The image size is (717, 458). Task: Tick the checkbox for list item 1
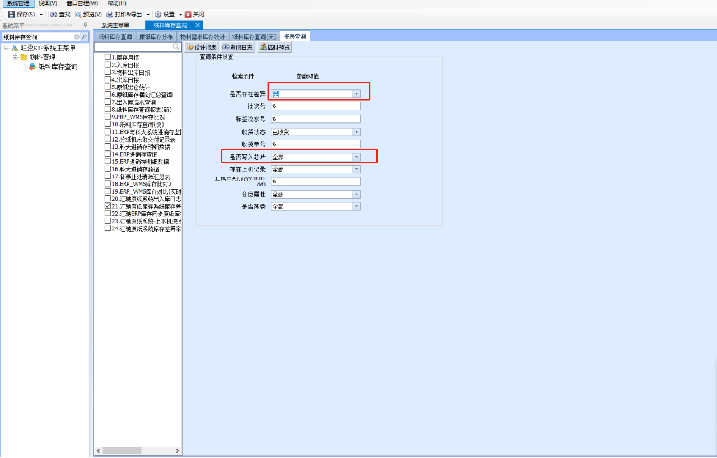tap(108, 58)
